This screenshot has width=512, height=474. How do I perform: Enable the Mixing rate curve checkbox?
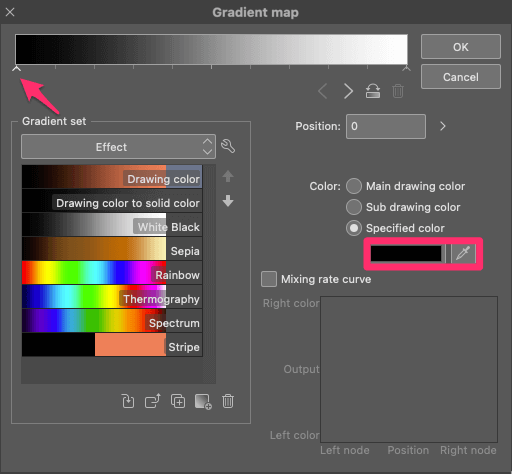pos(269,279)
